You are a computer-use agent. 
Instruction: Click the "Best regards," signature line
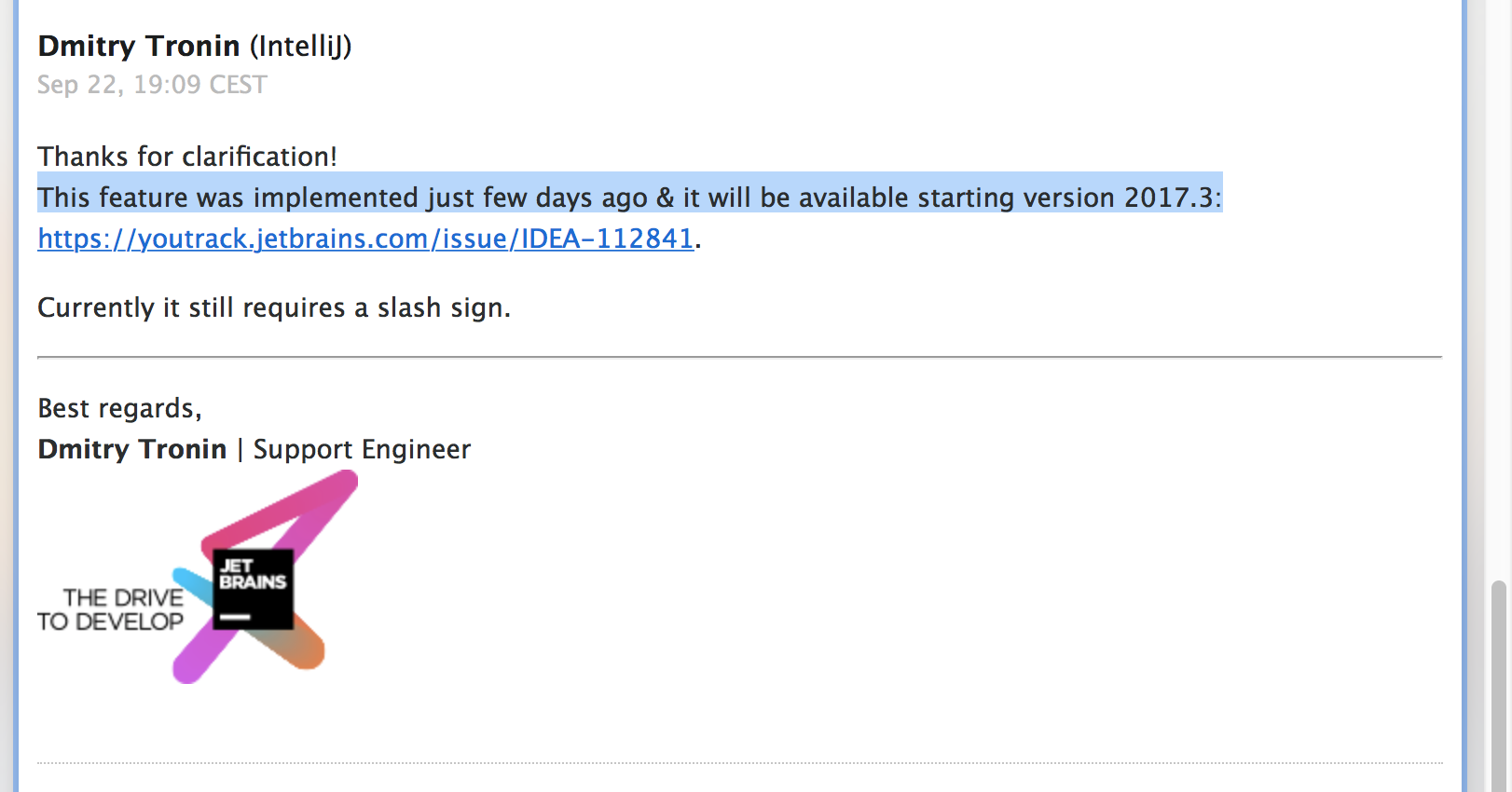119,408
